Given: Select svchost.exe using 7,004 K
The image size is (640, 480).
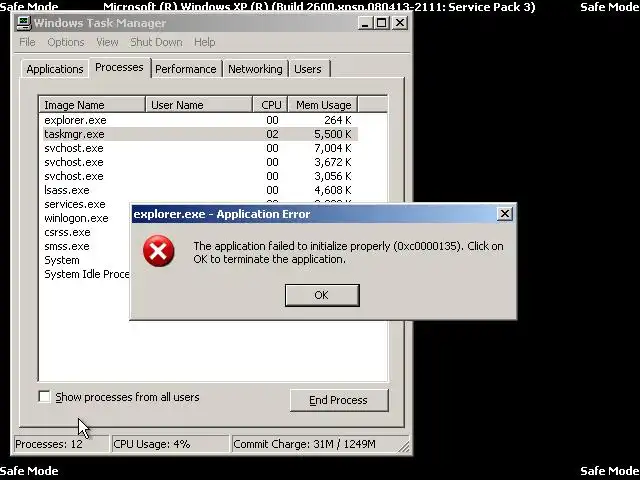Looking at the screenshot, I should click(200, 148).
